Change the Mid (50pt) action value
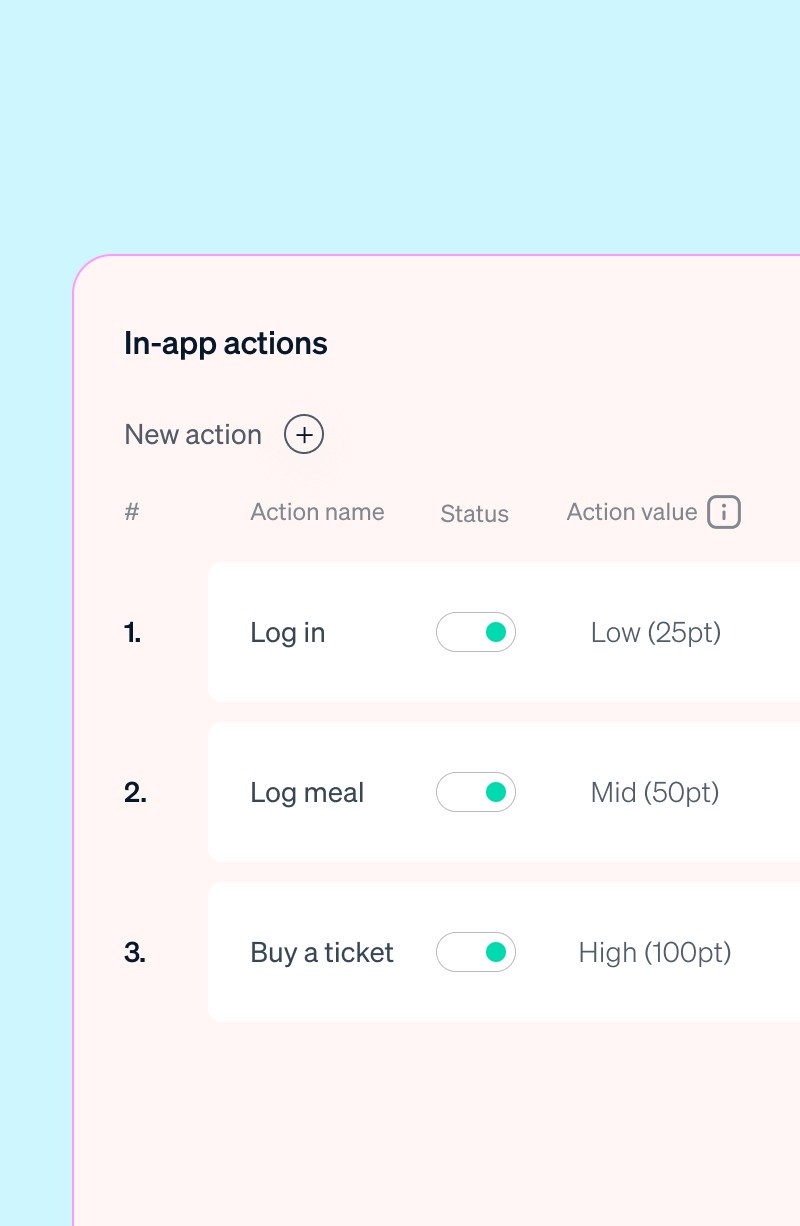The height and width of the screenshot is (1226, 800). [655, 793]
